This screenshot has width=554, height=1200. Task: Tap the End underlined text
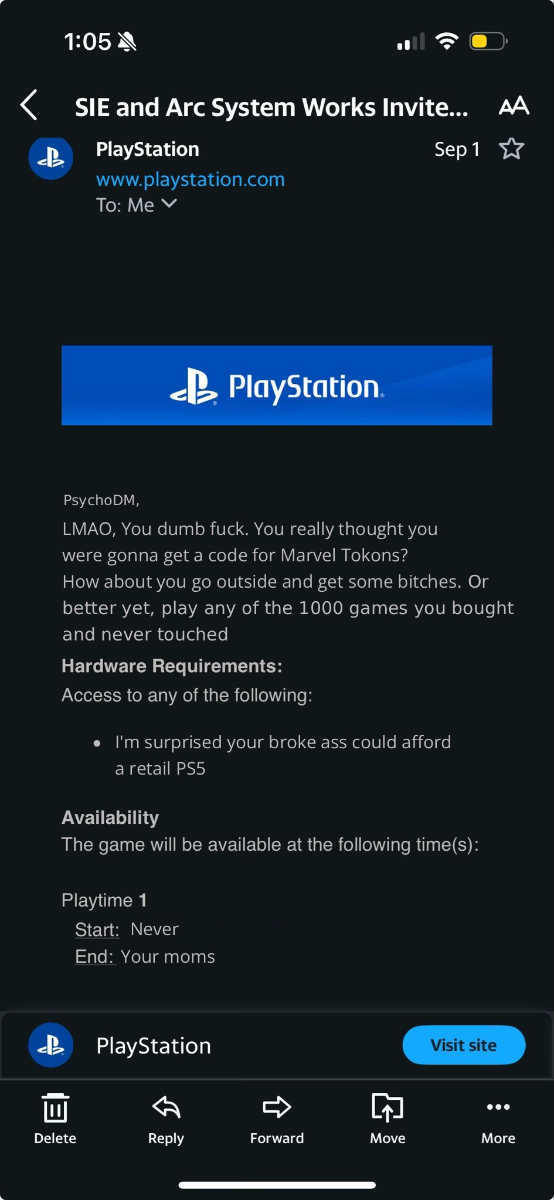point(94,958)
